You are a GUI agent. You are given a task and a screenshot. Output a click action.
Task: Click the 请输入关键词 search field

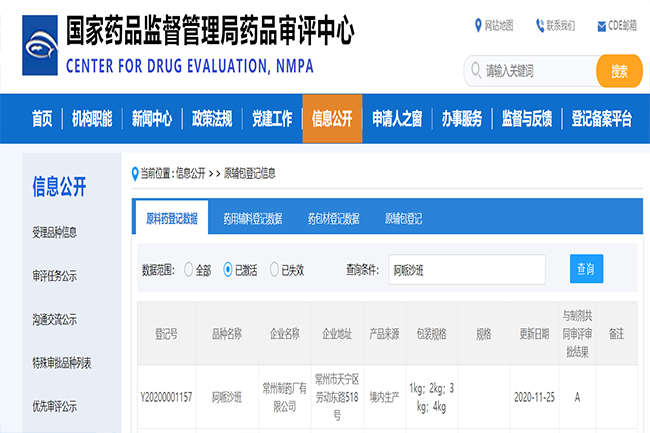click(x=535, y=71)
